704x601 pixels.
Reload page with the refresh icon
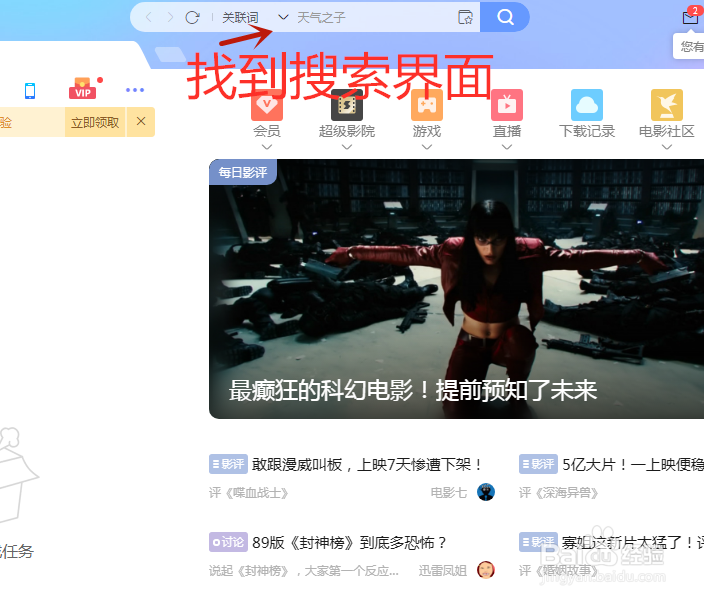(192, 18)
